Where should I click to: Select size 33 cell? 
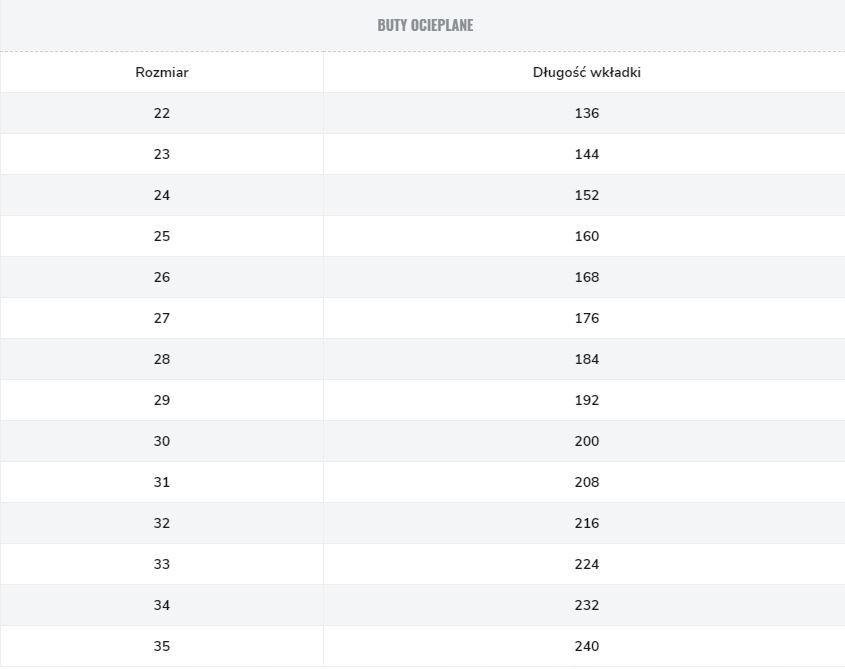point(162,564)
